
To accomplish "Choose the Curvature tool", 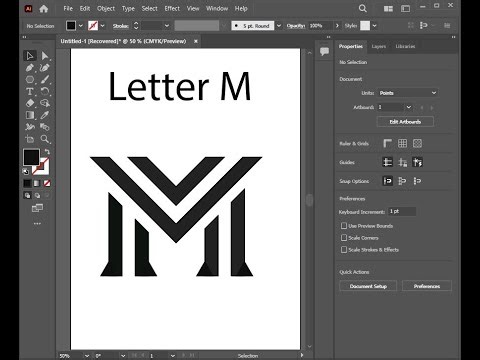I will pos(45,68).
